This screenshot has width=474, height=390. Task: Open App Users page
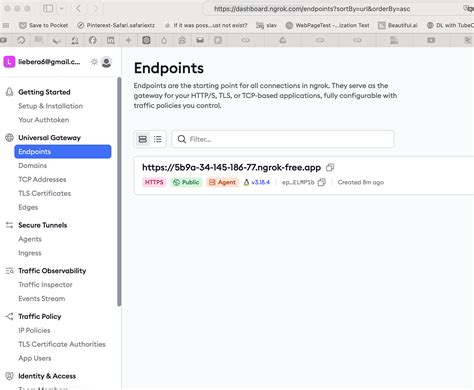coord(35,358)
